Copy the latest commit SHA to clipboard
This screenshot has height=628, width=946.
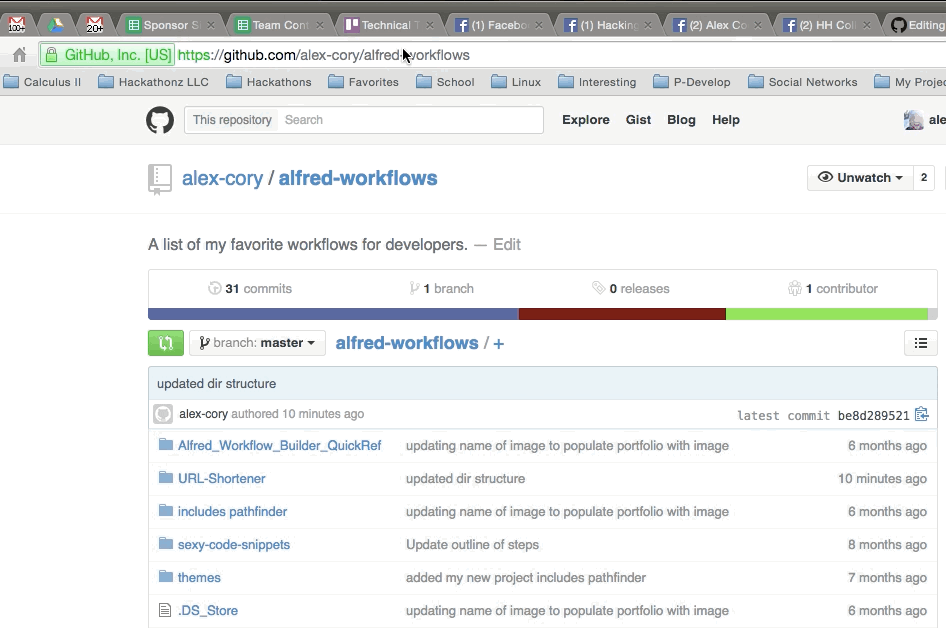[921, 414]
